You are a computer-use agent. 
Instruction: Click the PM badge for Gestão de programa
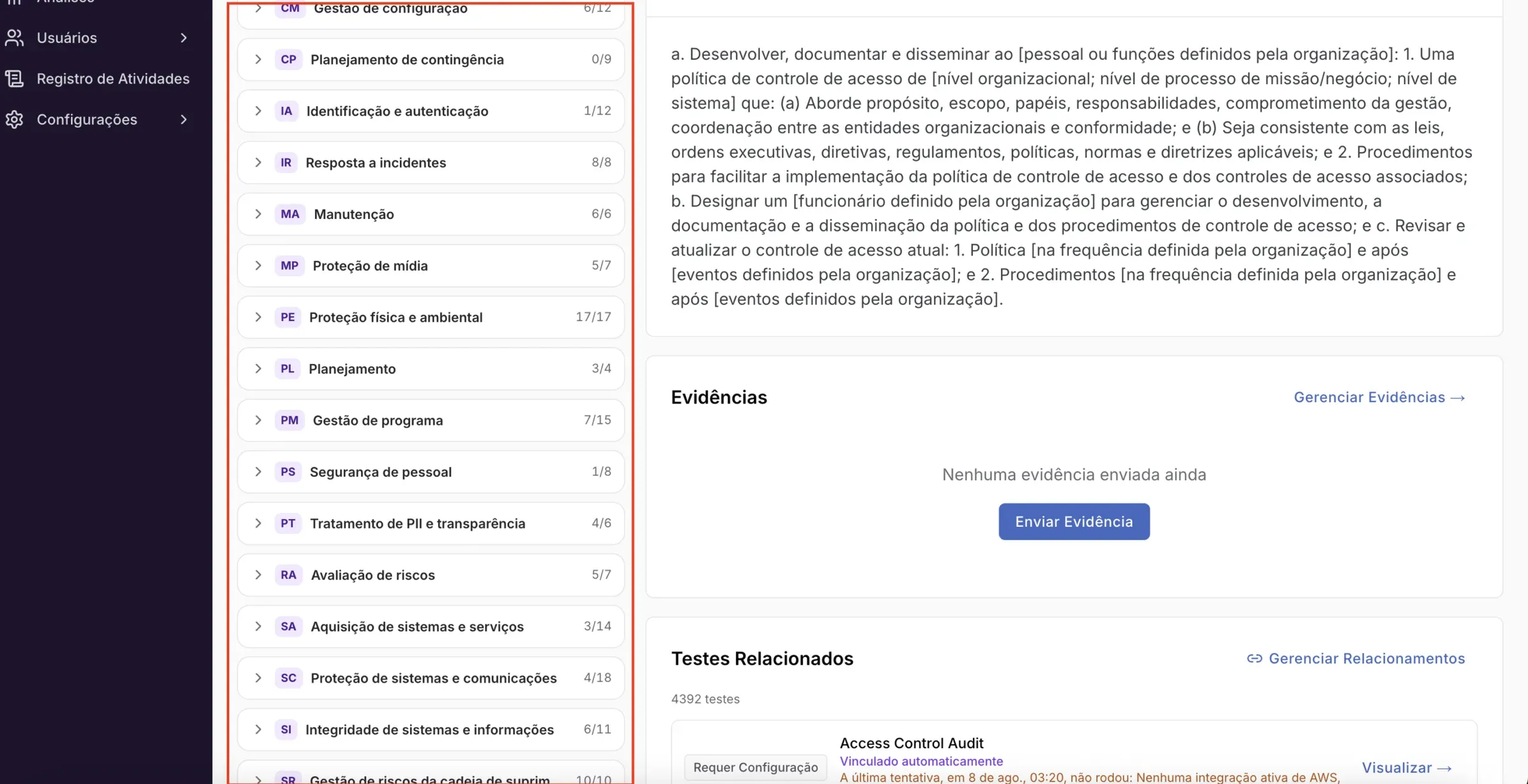tap(290, 420)
